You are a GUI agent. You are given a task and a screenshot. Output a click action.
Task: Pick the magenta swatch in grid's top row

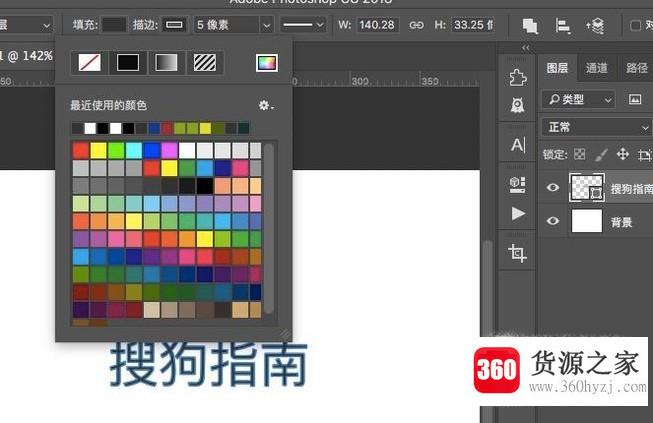coord(169,151)
